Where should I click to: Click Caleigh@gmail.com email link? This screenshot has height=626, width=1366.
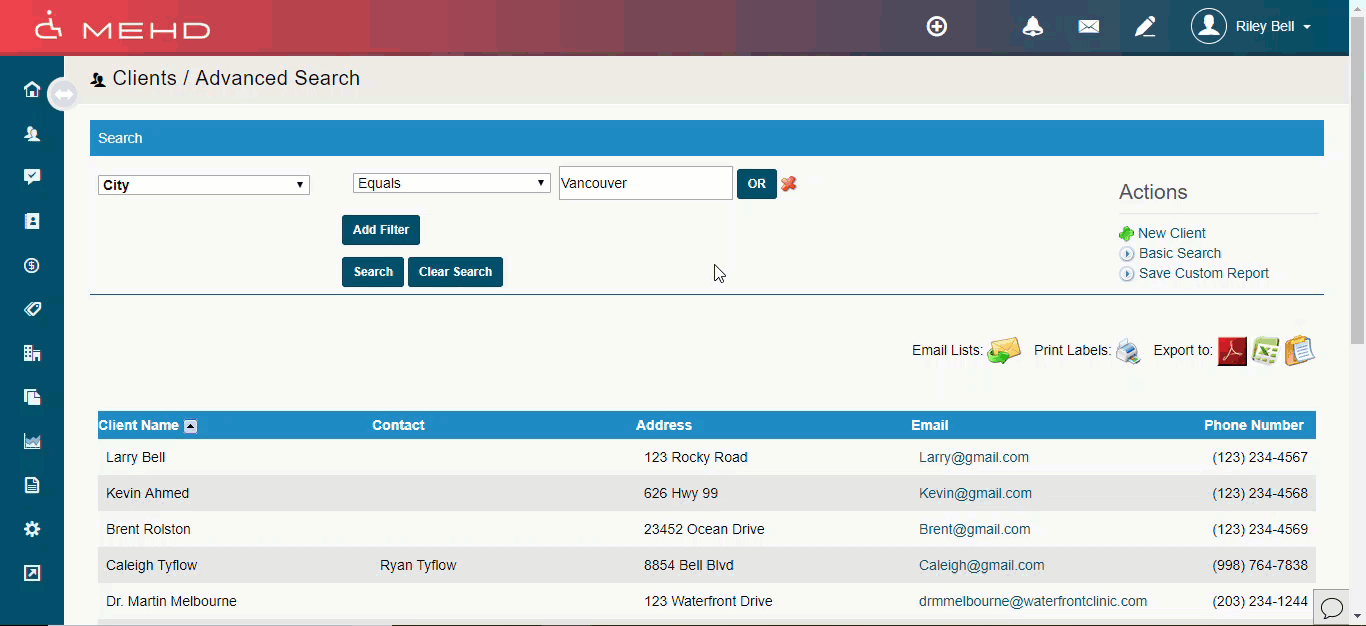click(x=982, y=565)
